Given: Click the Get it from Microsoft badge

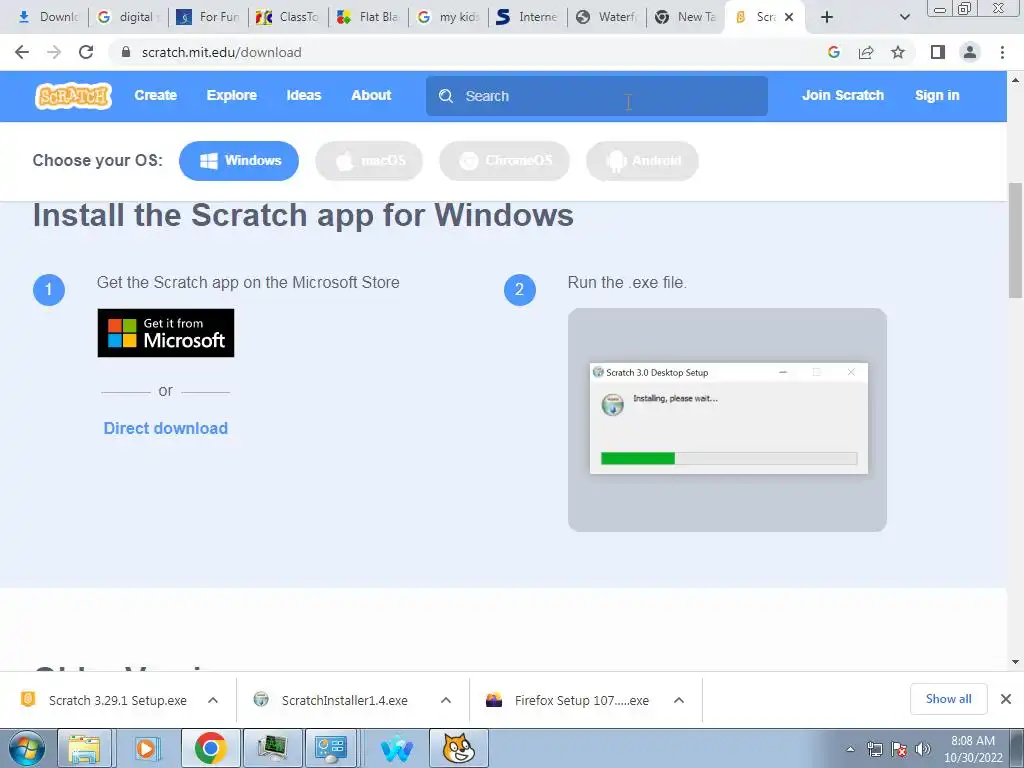Looking at the screenshot, I should click(x=166, y=333).
